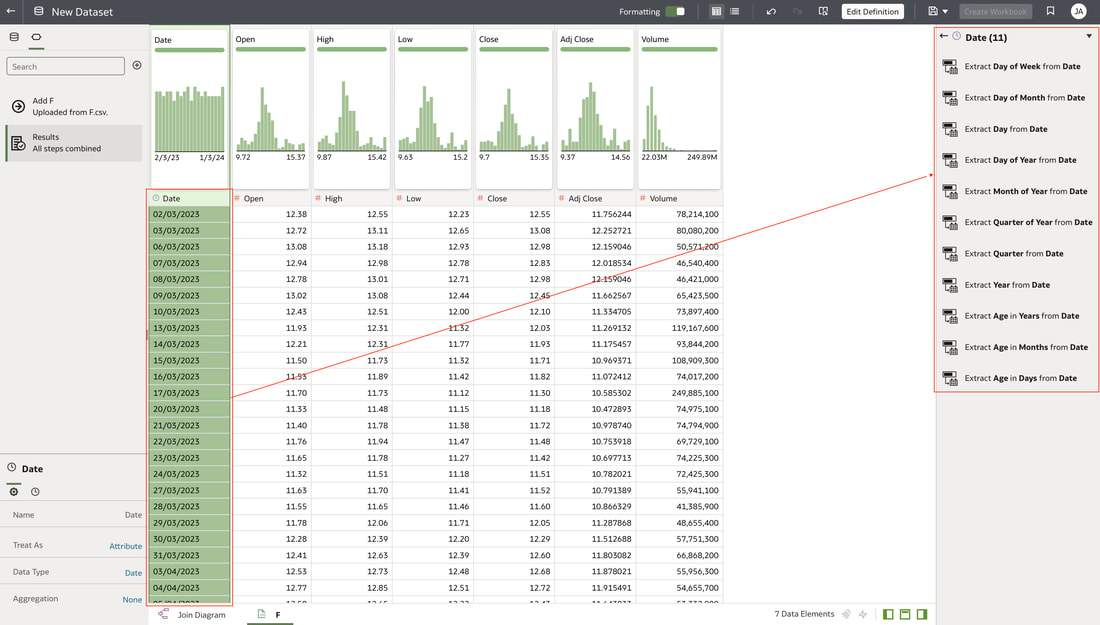Go back in the Date recommendations panel
Screen dimensions: 1100x625
point(944,36)
